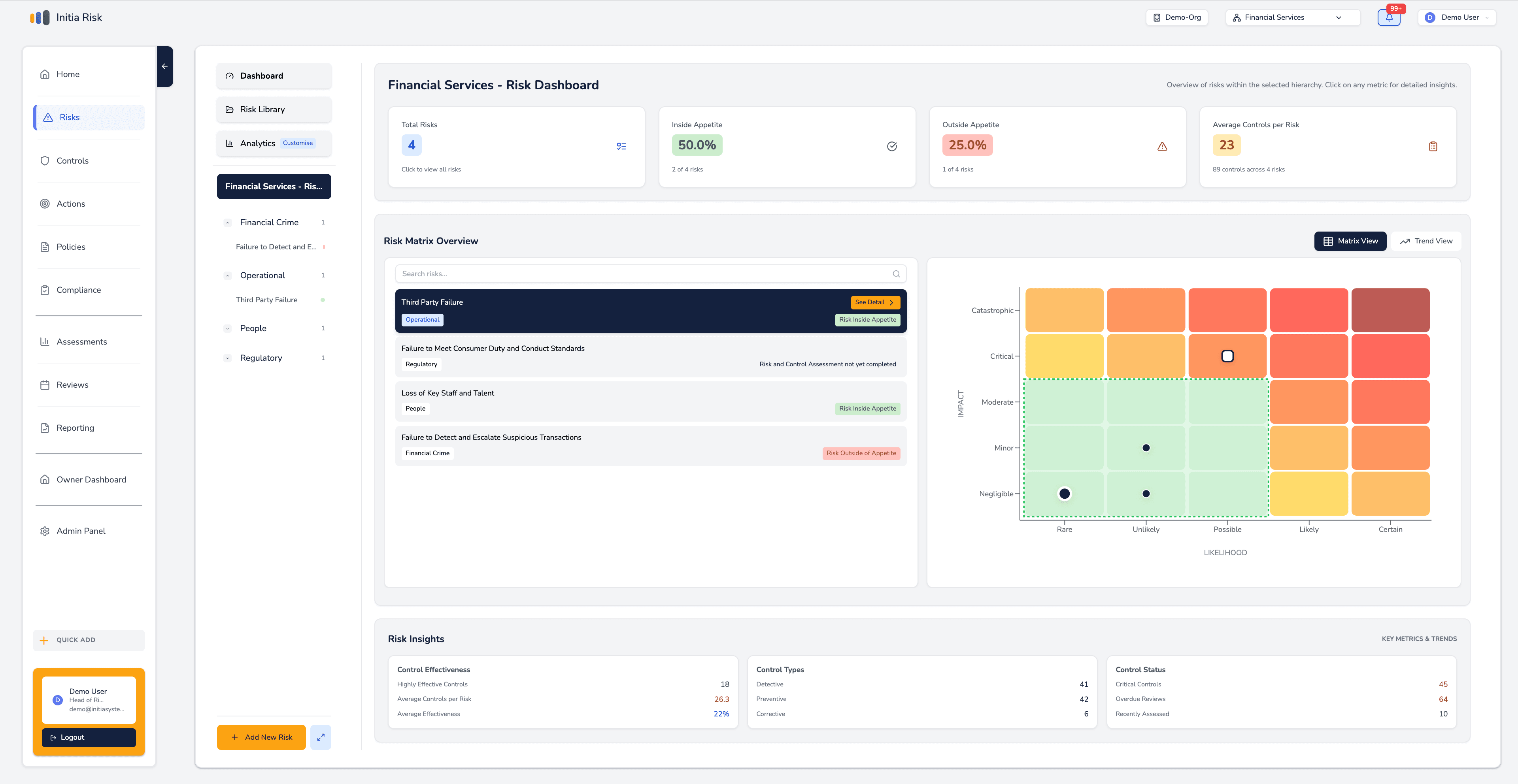Select Third Party Failure tree item
The image size is (1518, 784).
coord(266,300)
